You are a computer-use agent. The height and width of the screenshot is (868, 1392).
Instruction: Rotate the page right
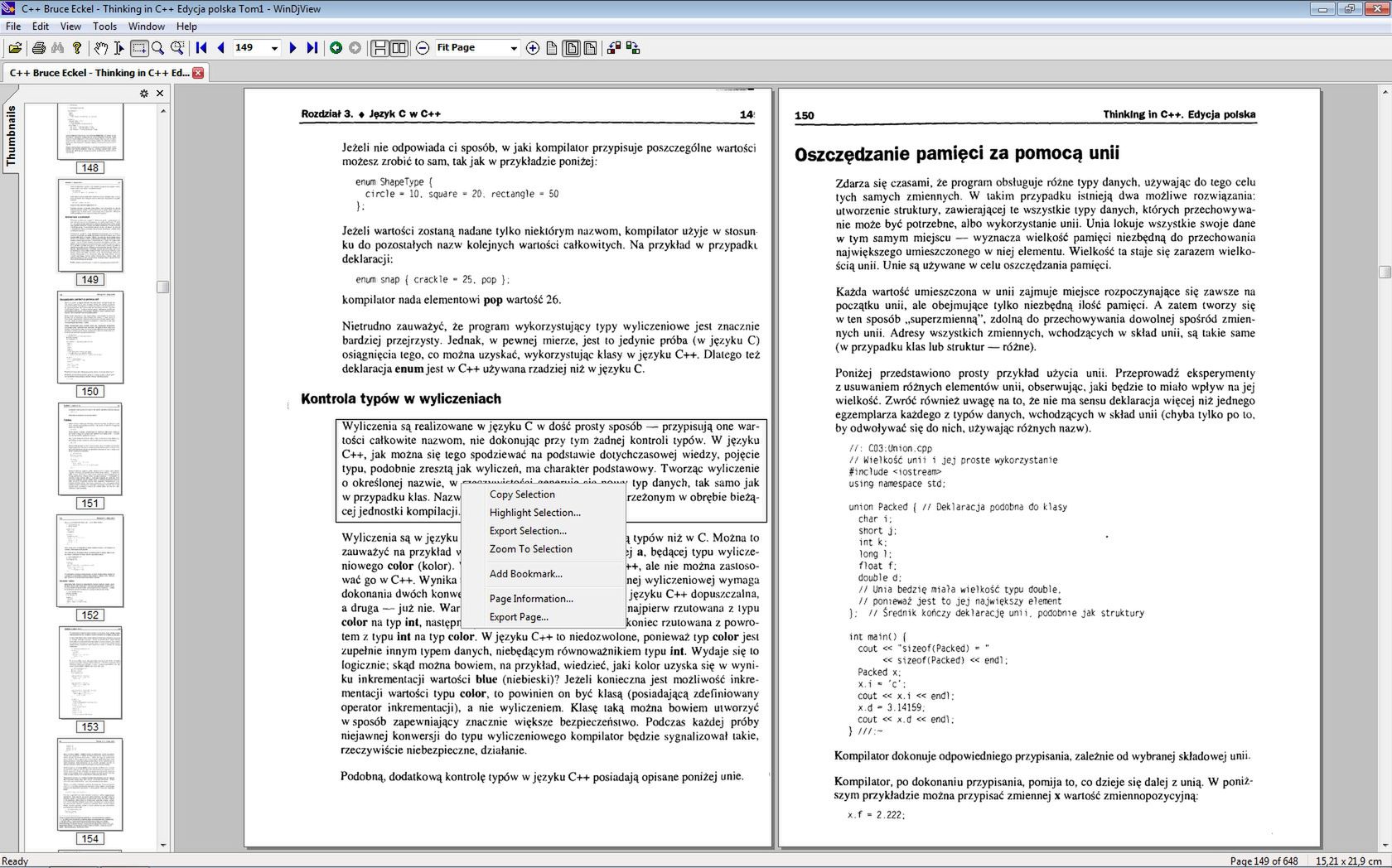tap(633, 48)
